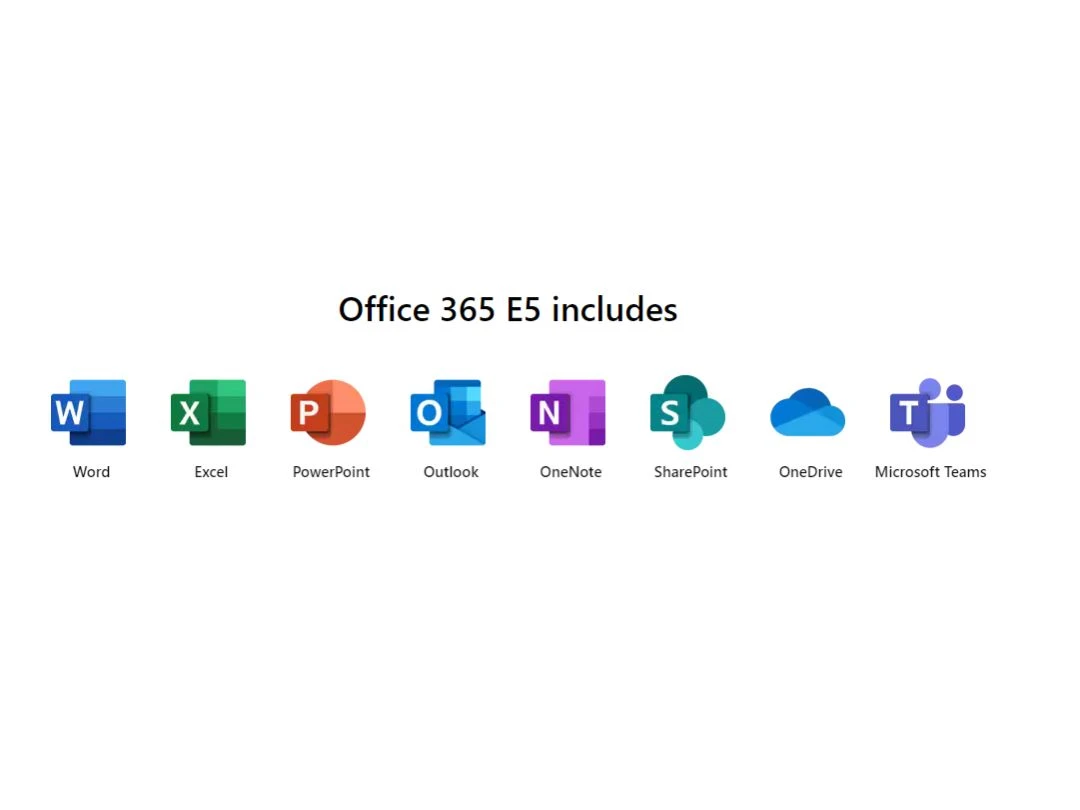Click the Microsoft Teams label
The image size is (1080, 810).
pos(930,471)
